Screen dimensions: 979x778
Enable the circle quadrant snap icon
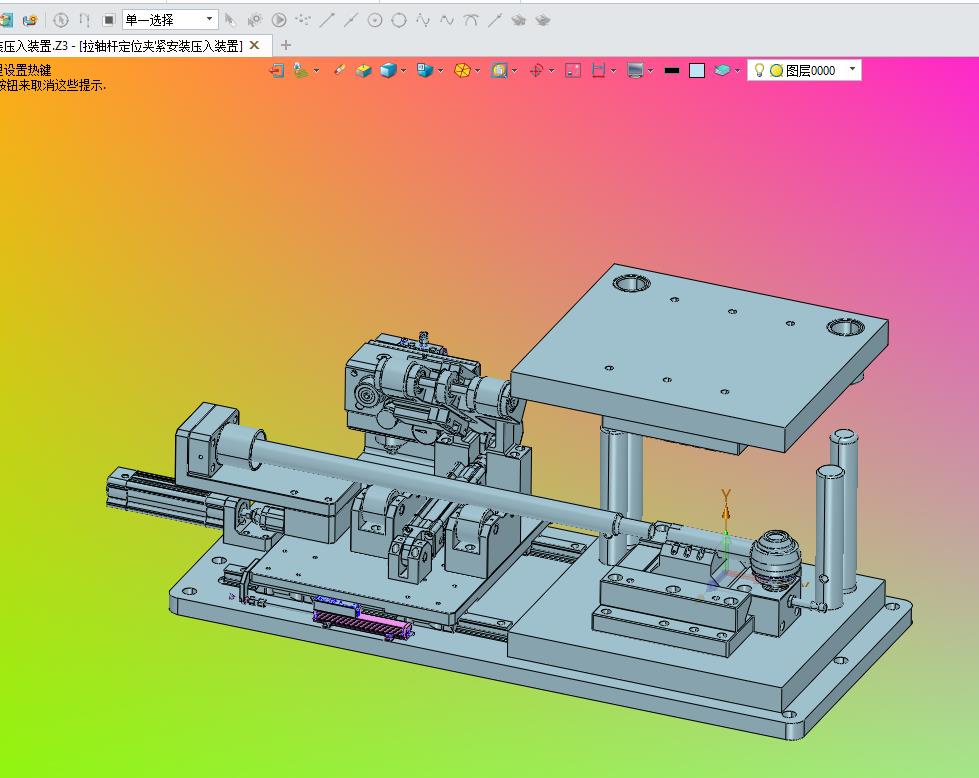399,21
